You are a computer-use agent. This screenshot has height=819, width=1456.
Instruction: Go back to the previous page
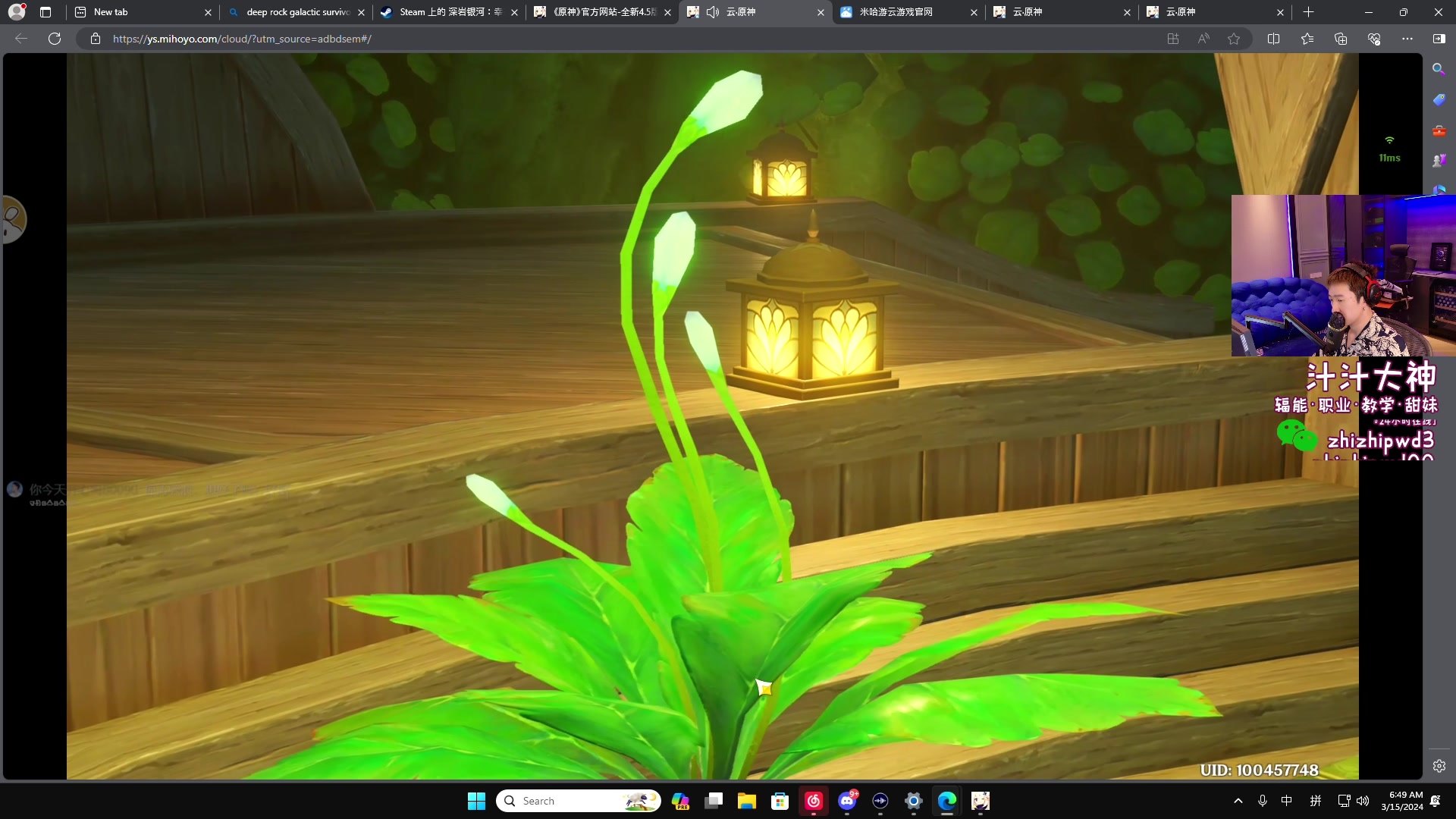pos(21,39)
